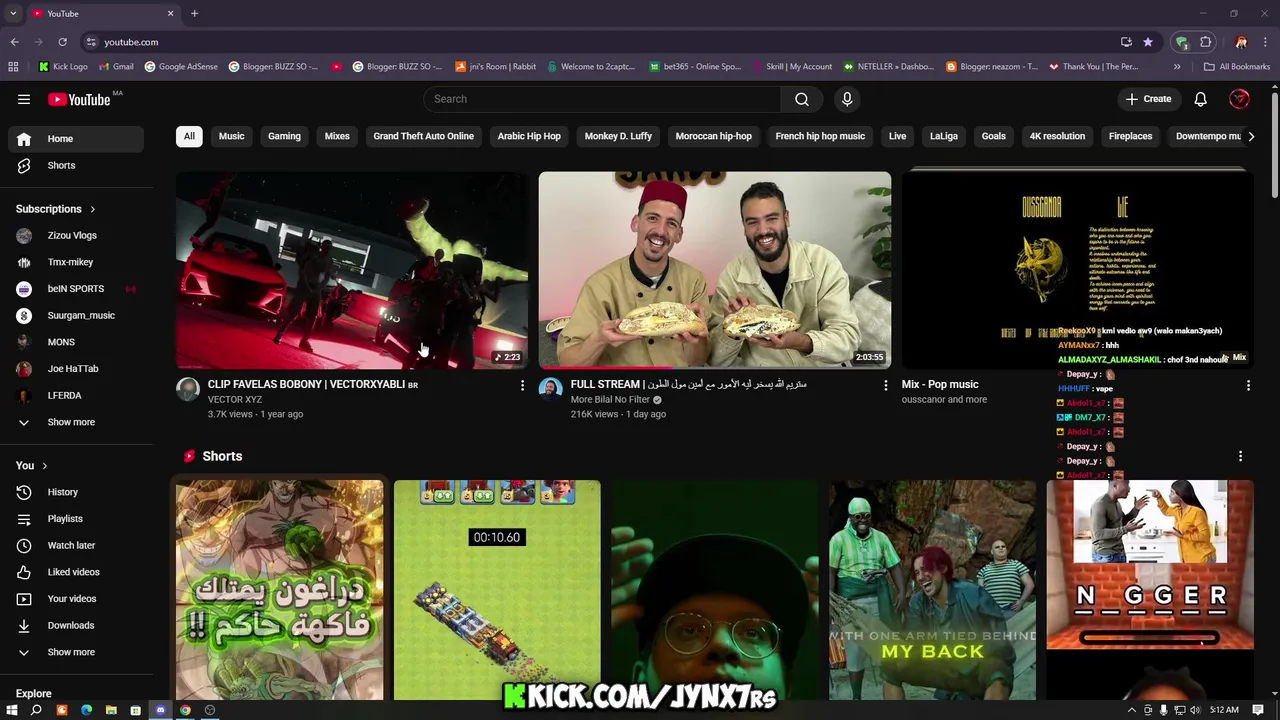Click the VECTOR XYZ channel name
This screenshot has height=720, width=1280.
pos(235,399)
